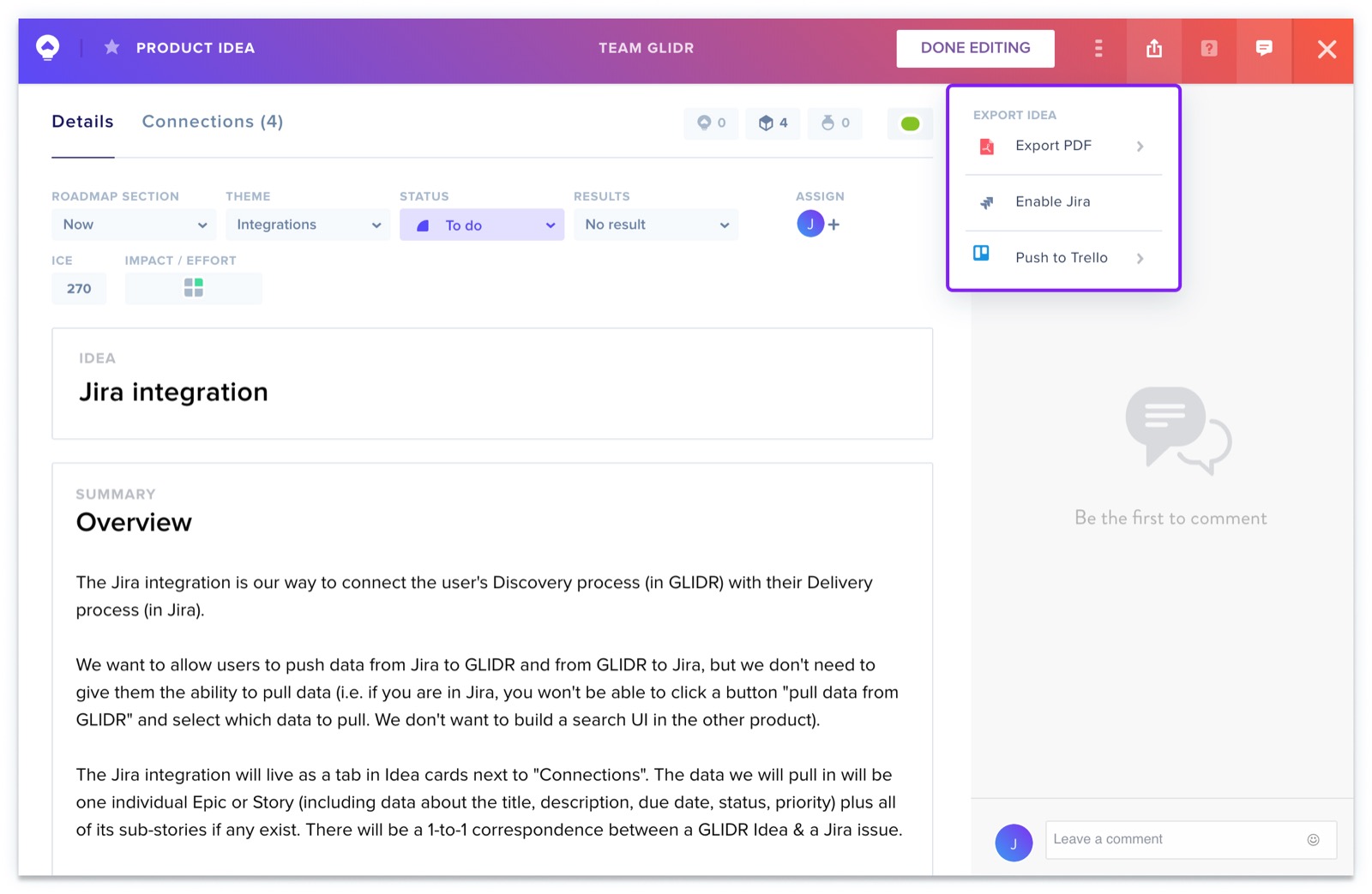Click the ideas count badge showing 0
The image size is (1372, 894).
pyautogui.click(x=711, y=123)
